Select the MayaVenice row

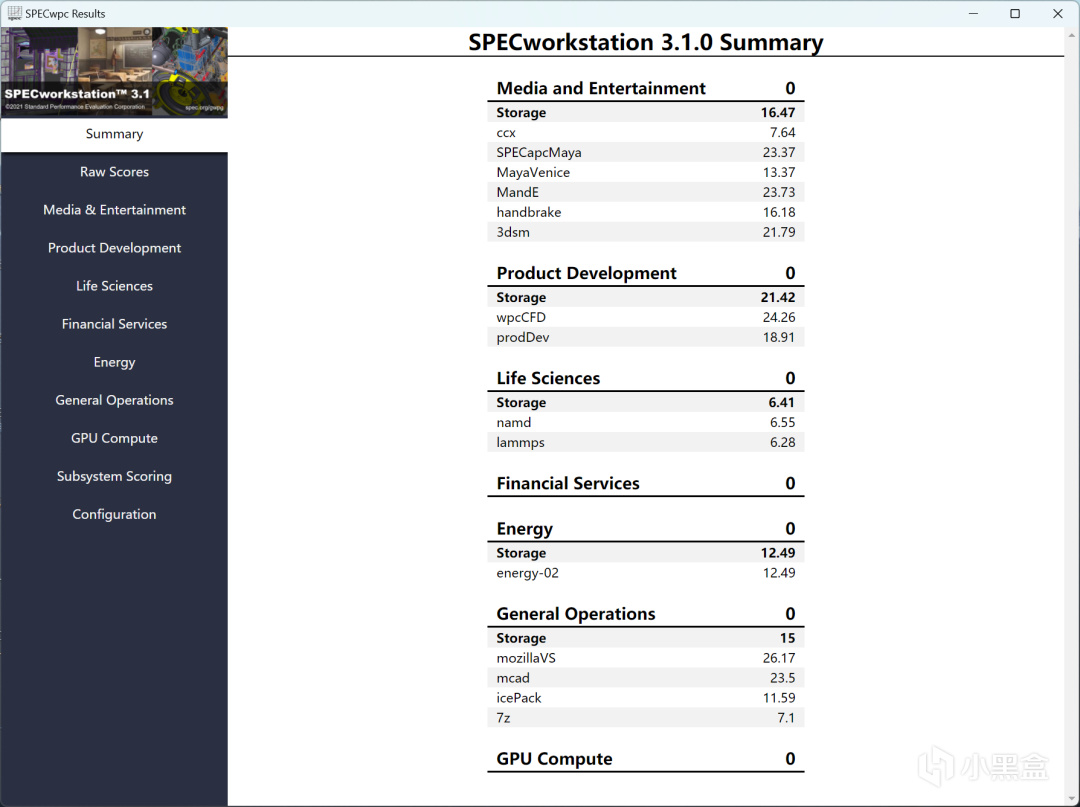(645, 172)
